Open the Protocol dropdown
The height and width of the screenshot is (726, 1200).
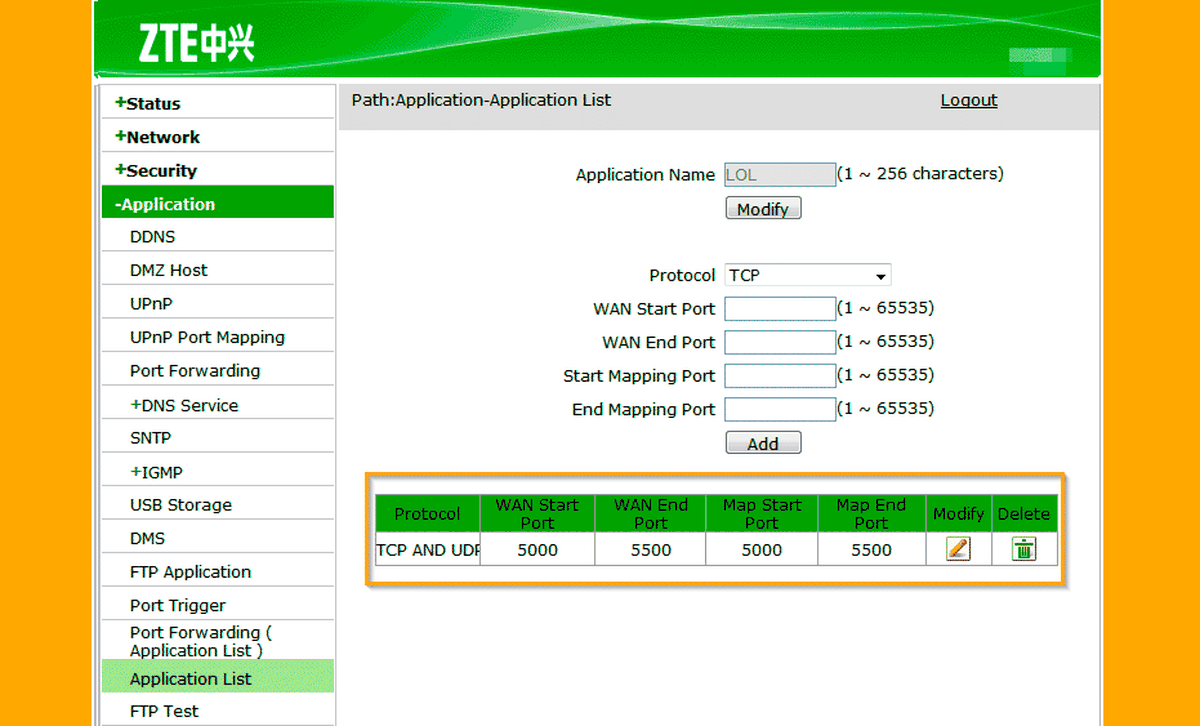click(807, 275)
